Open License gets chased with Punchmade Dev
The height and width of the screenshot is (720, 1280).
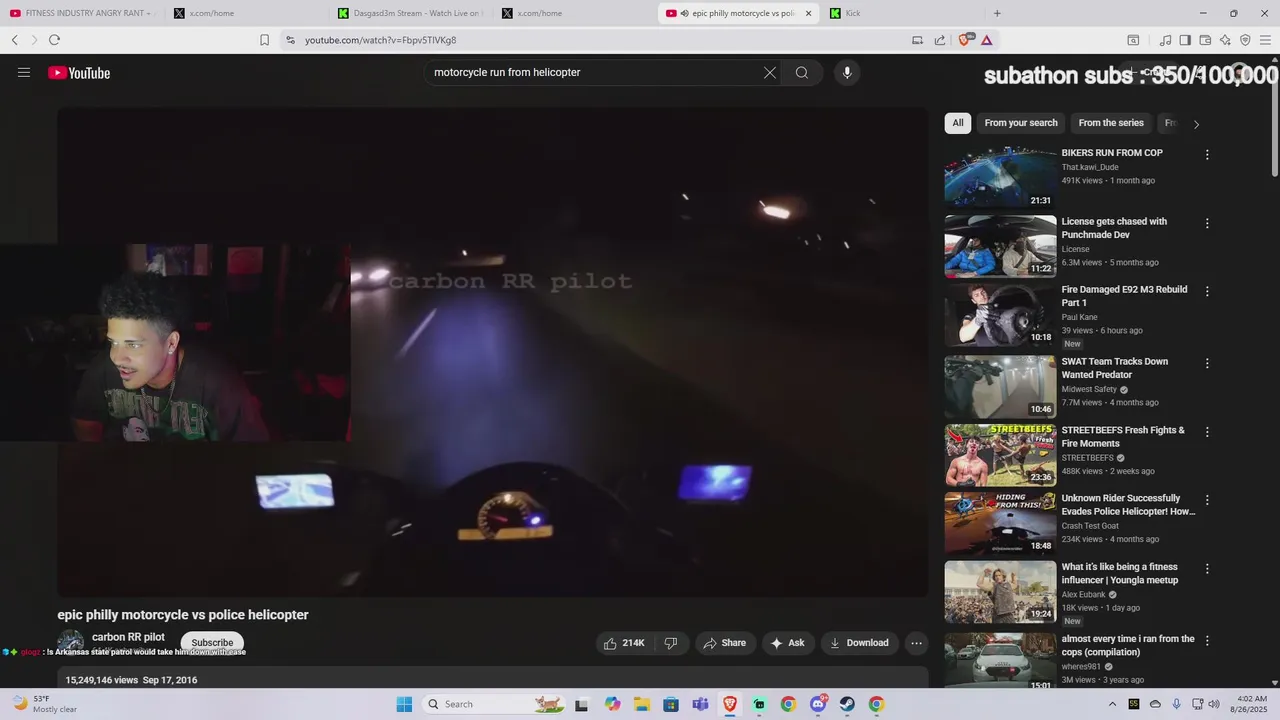(1114, 228)
